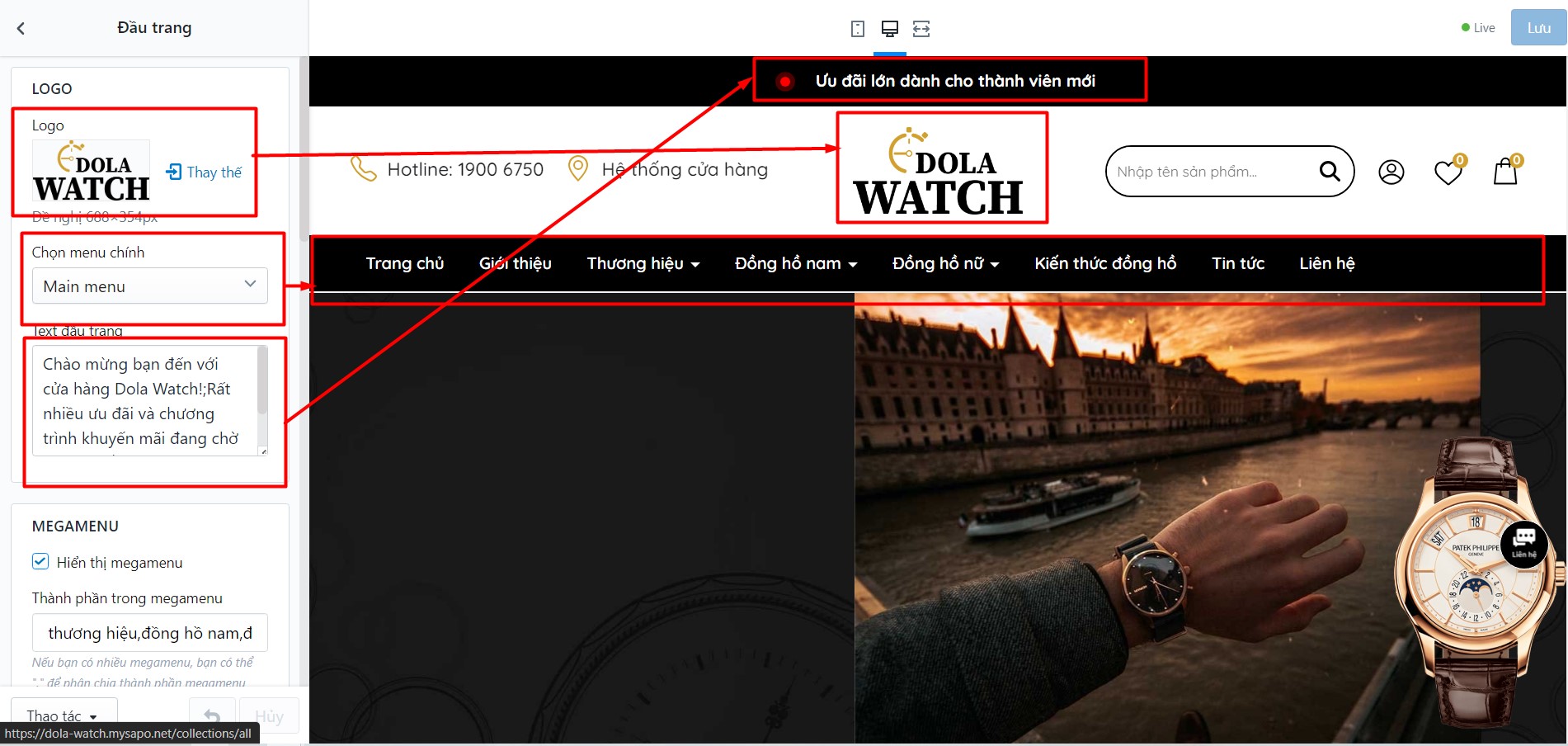The height and width of the screenshot is (746, 1568).
Task: Click the Ưu đãi lớn announcement text
Action: pos(955,81)
